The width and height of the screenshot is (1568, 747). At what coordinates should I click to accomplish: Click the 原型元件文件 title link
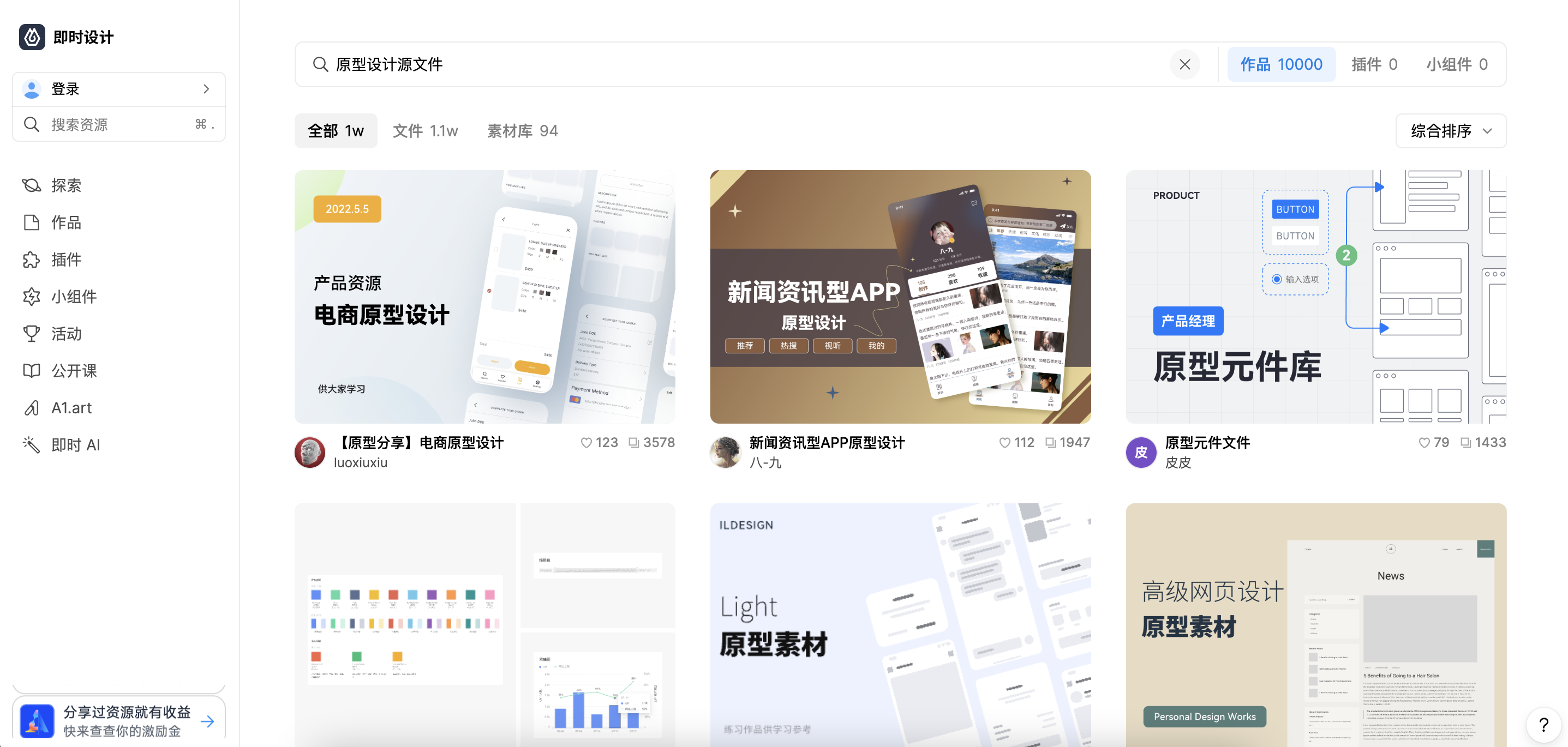pyautogui.click(x=1208, y=442)
